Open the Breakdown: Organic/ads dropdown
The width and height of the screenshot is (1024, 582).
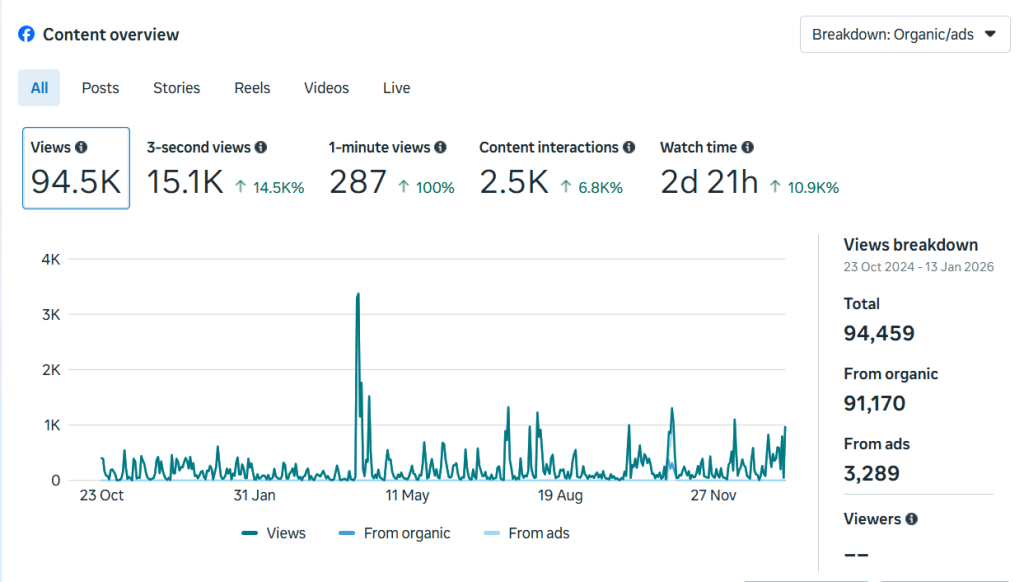[x=904, y=34]
